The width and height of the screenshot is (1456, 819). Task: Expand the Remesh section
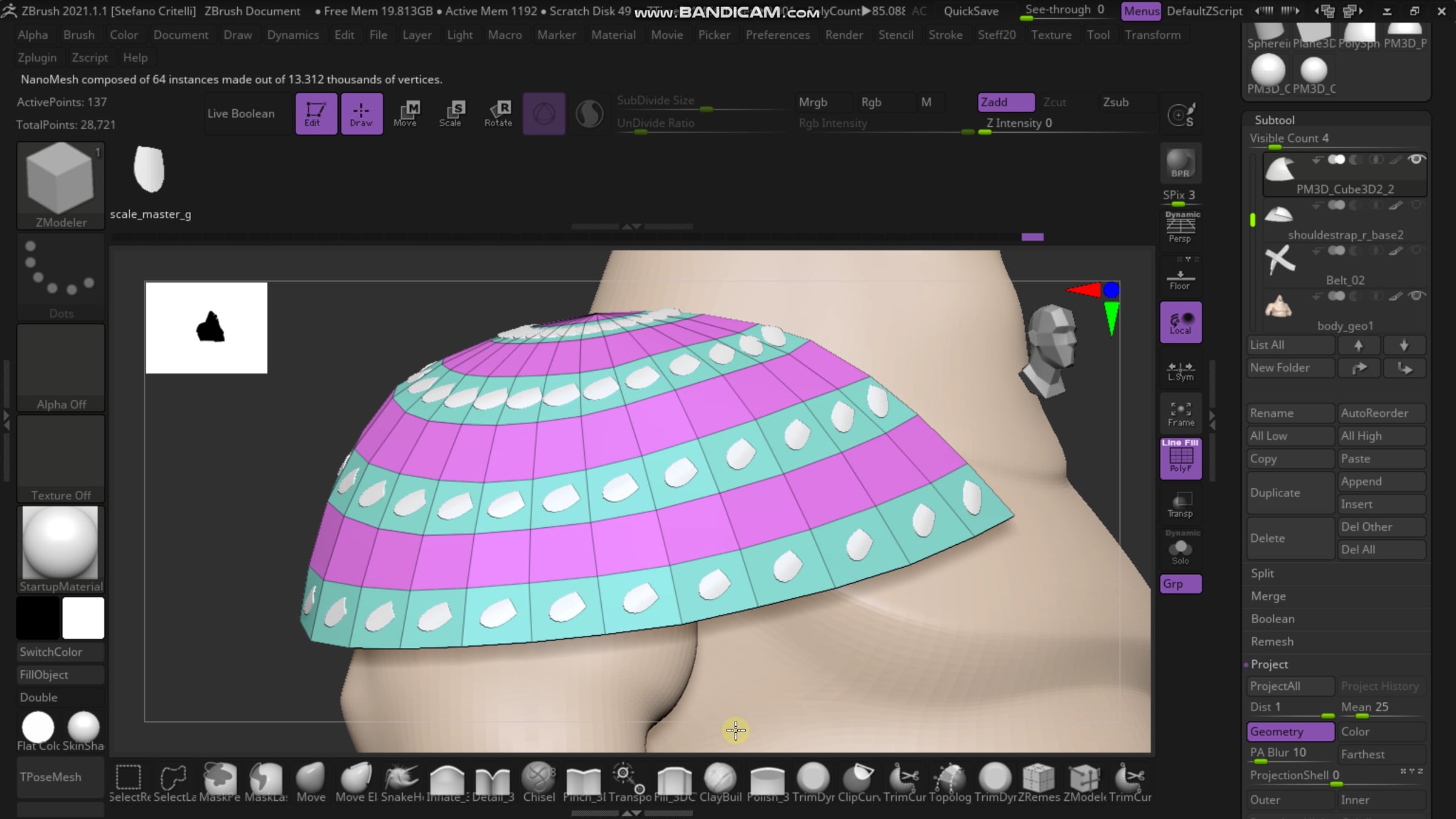tap(1272, 642)
